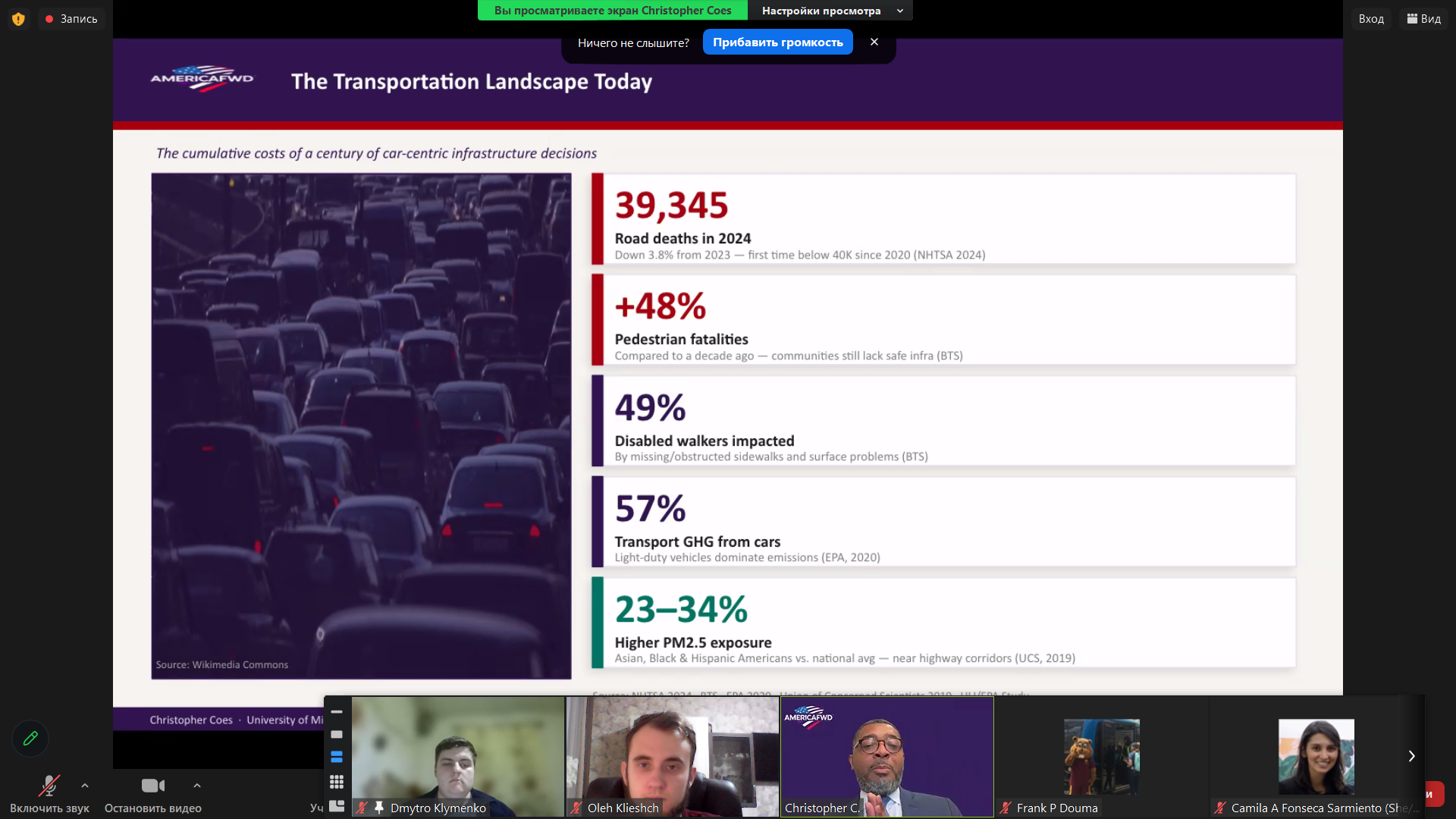The width and height of the screenshot is (1456, 819).
Task: Click the green screen sharing banner
Action: coord(612,11)
